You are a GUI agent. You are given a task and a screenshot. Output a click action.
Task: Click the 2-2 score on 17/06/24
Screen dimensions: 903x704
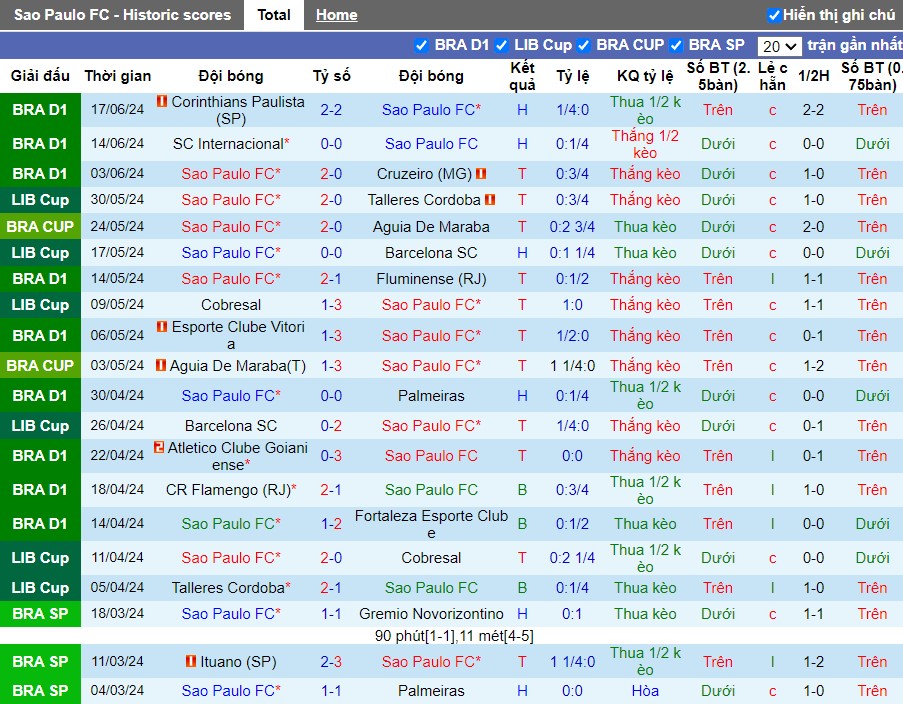point(331,110)
